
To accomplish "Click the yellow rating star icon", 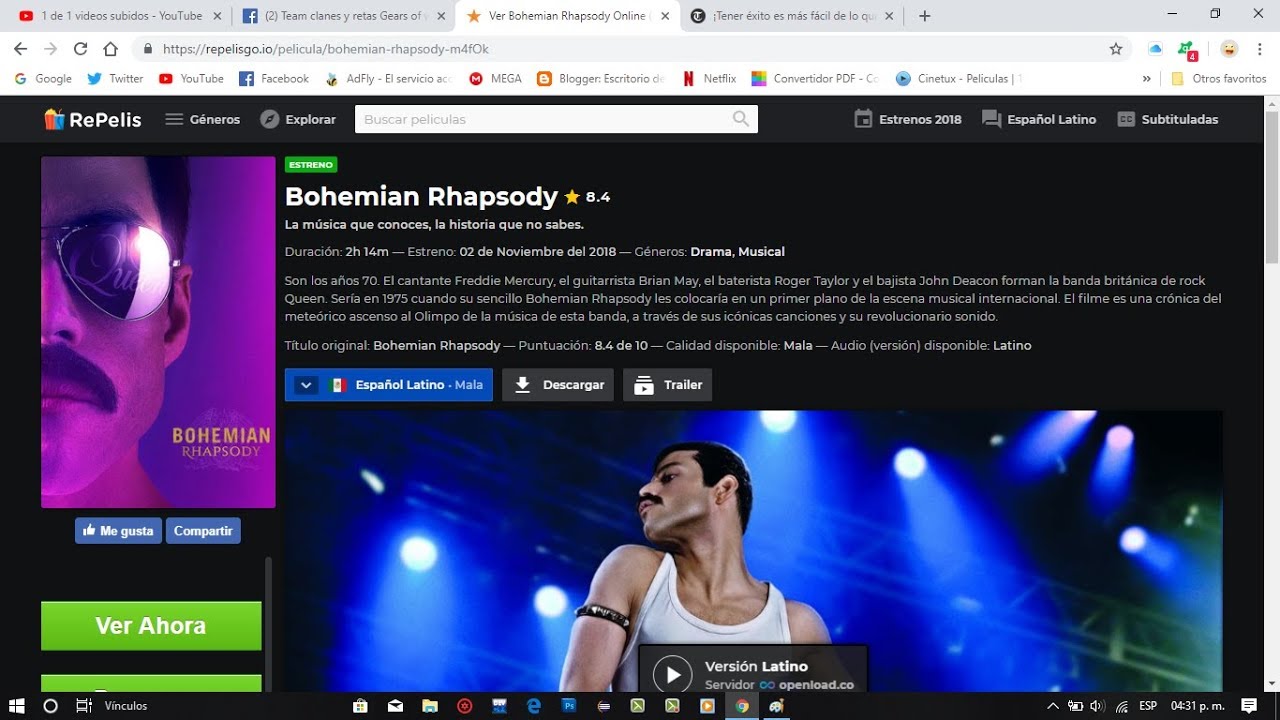I will pyautogui.click(x=572, y=197).
